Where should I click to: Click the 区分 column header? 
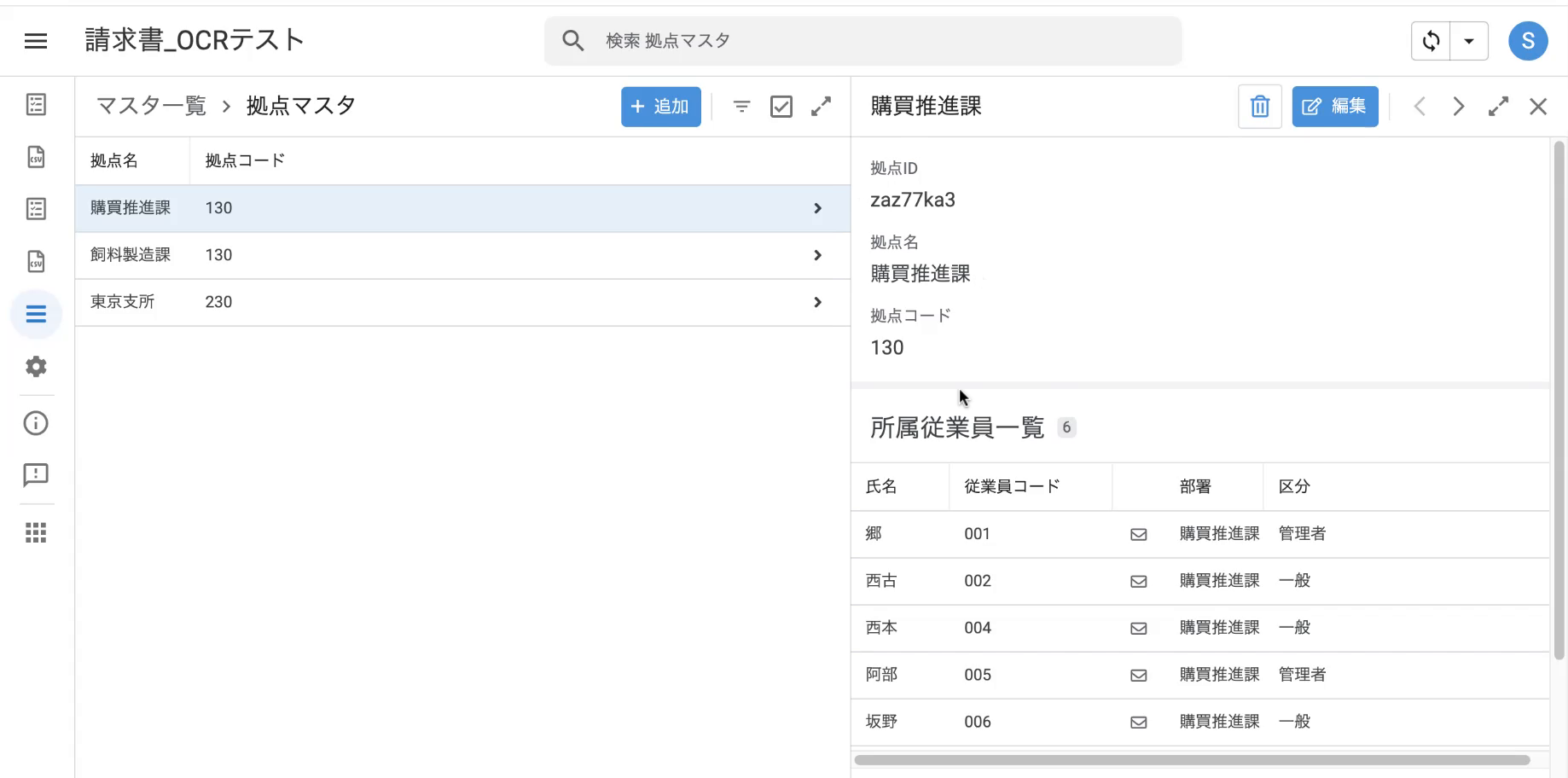pos(1294,486)
